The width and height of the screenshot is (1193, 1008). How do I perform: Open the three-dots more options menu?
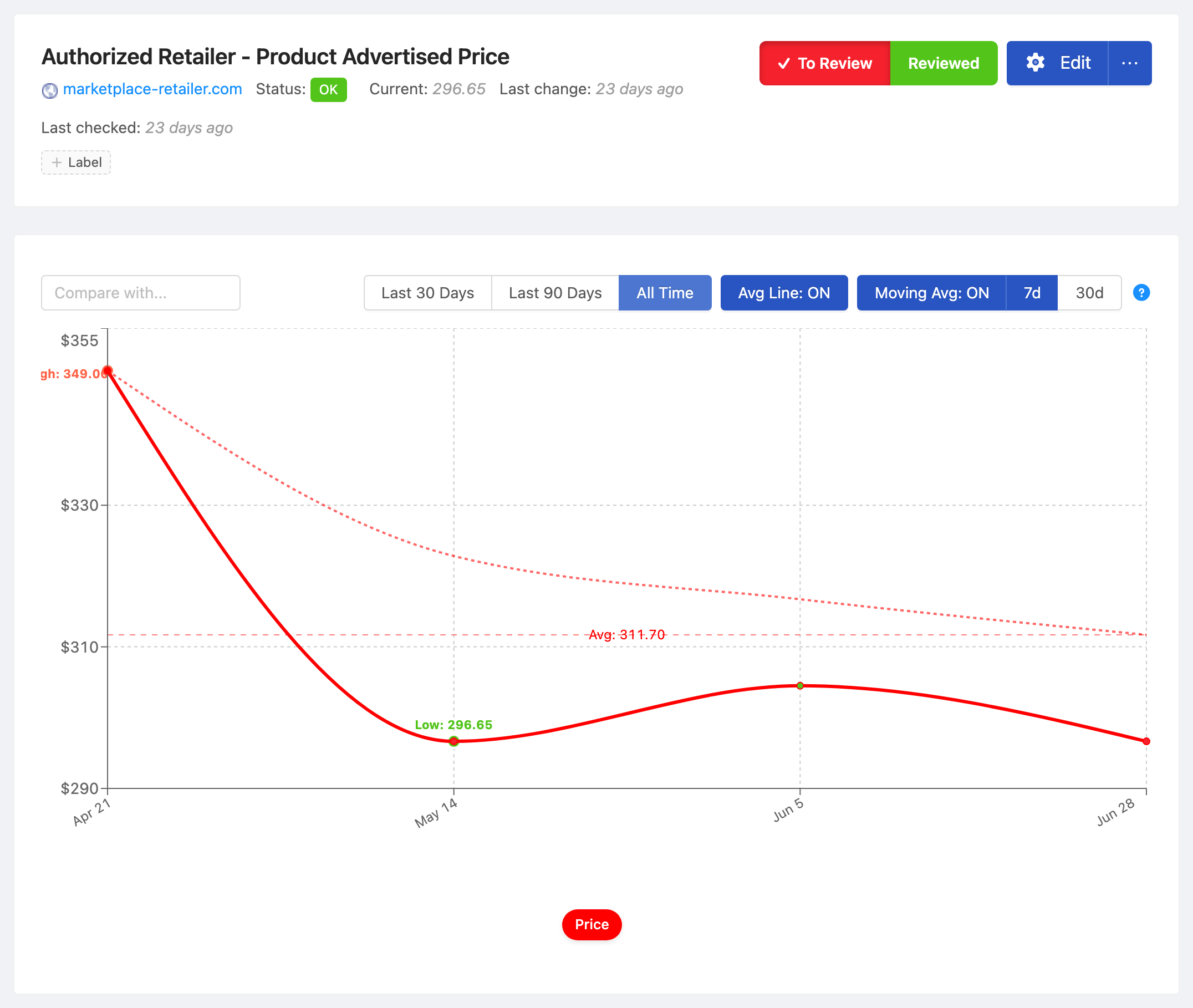[x=1130, y=63]
